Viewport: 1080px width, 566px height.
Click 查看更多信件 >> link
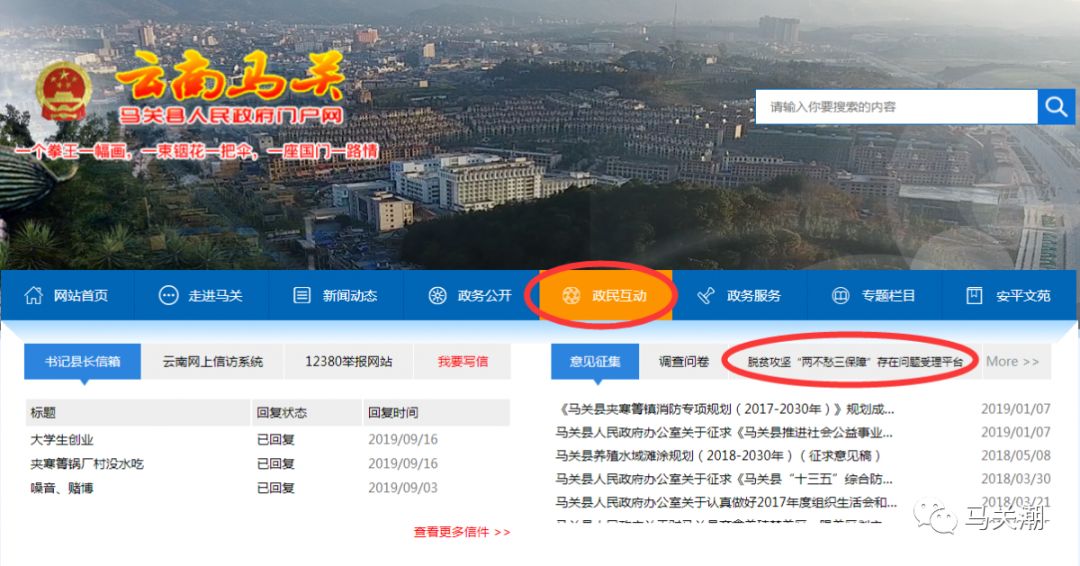point(462,532)
